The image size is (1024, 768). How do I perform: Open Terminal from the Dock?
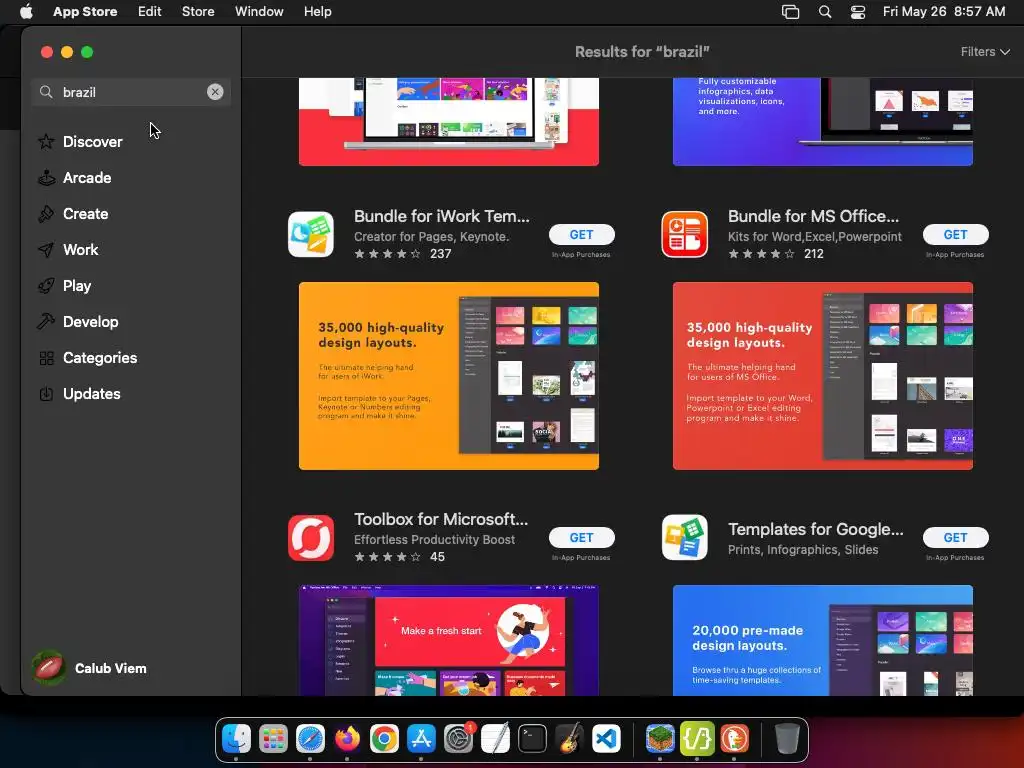click(x=532, y=739)
